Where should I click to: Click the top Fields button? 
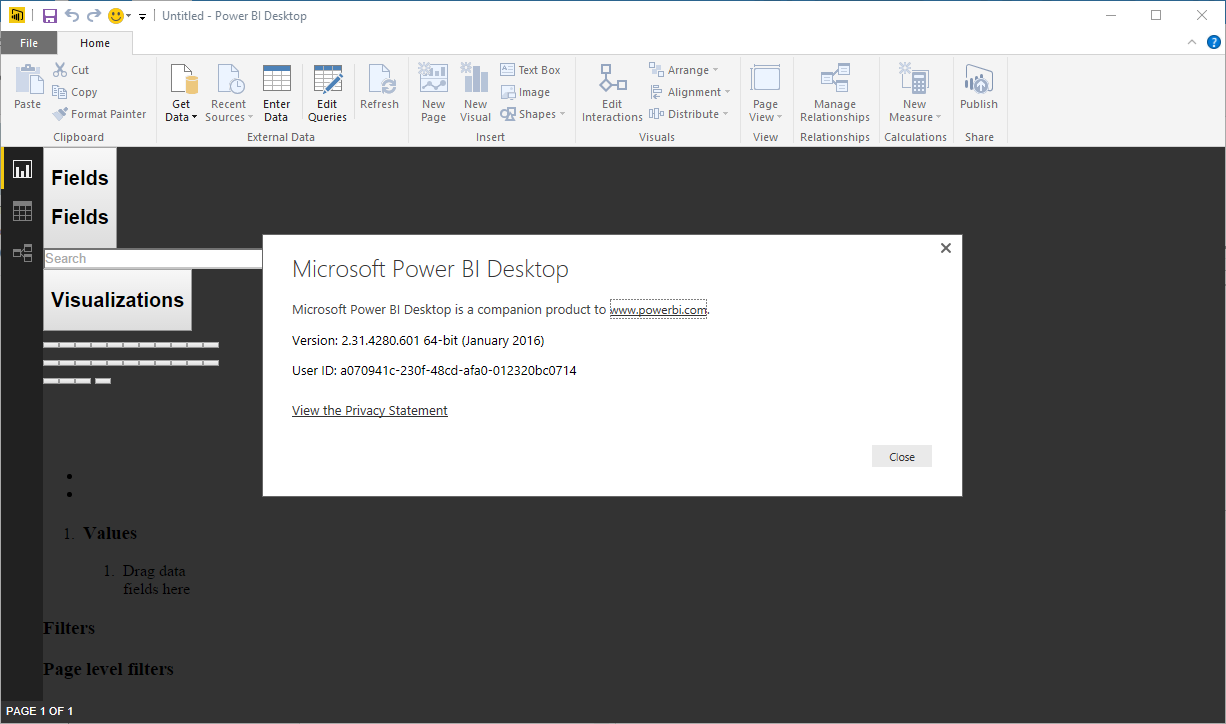click(x=80, y=178)
